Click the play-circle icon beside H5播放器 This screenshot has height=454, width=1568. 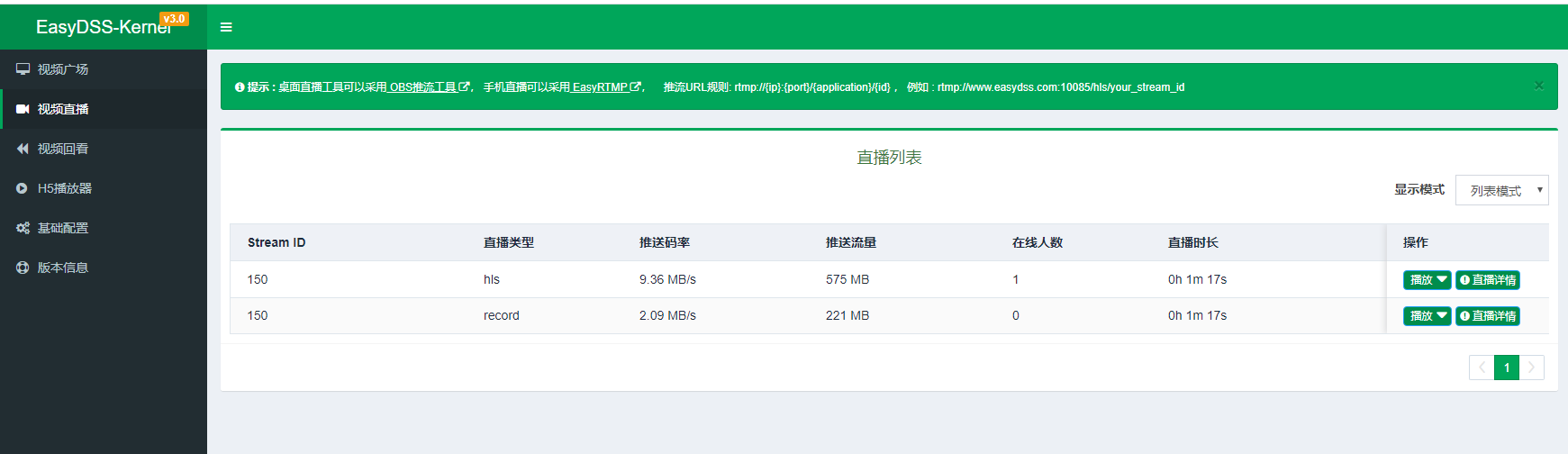(22, 188)
